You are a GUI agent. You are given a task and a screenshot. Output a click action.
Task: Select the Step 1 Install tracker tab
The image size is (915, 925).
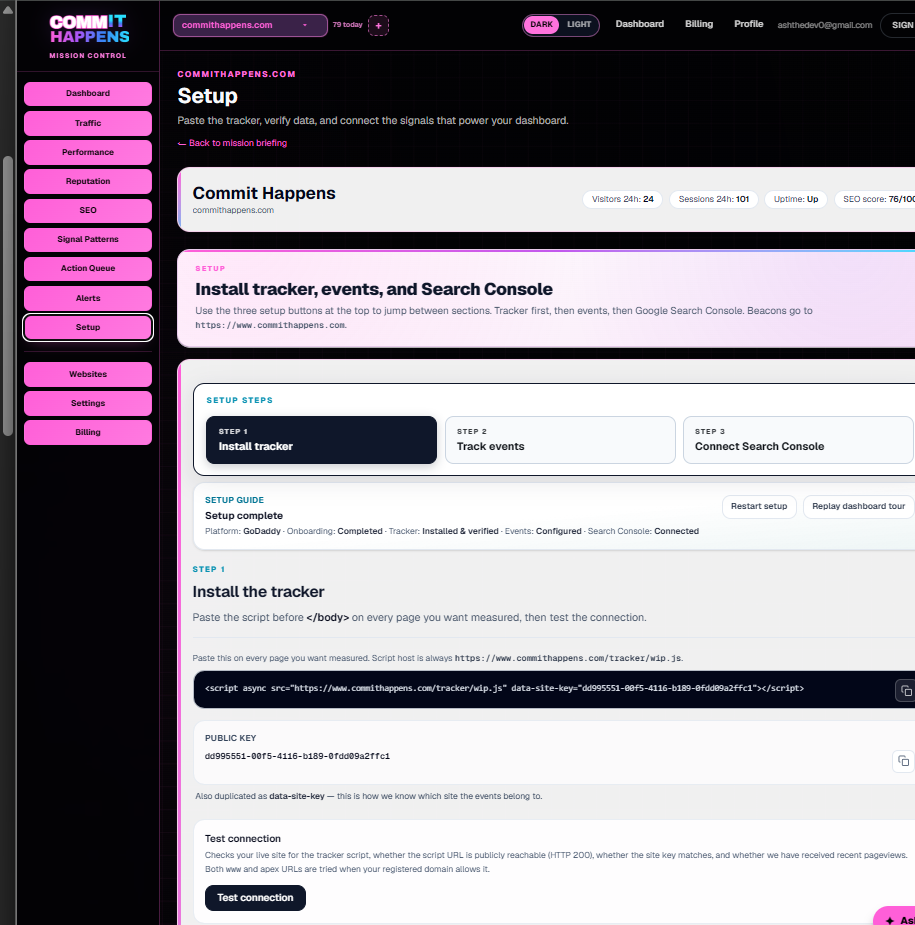(321, 440)
